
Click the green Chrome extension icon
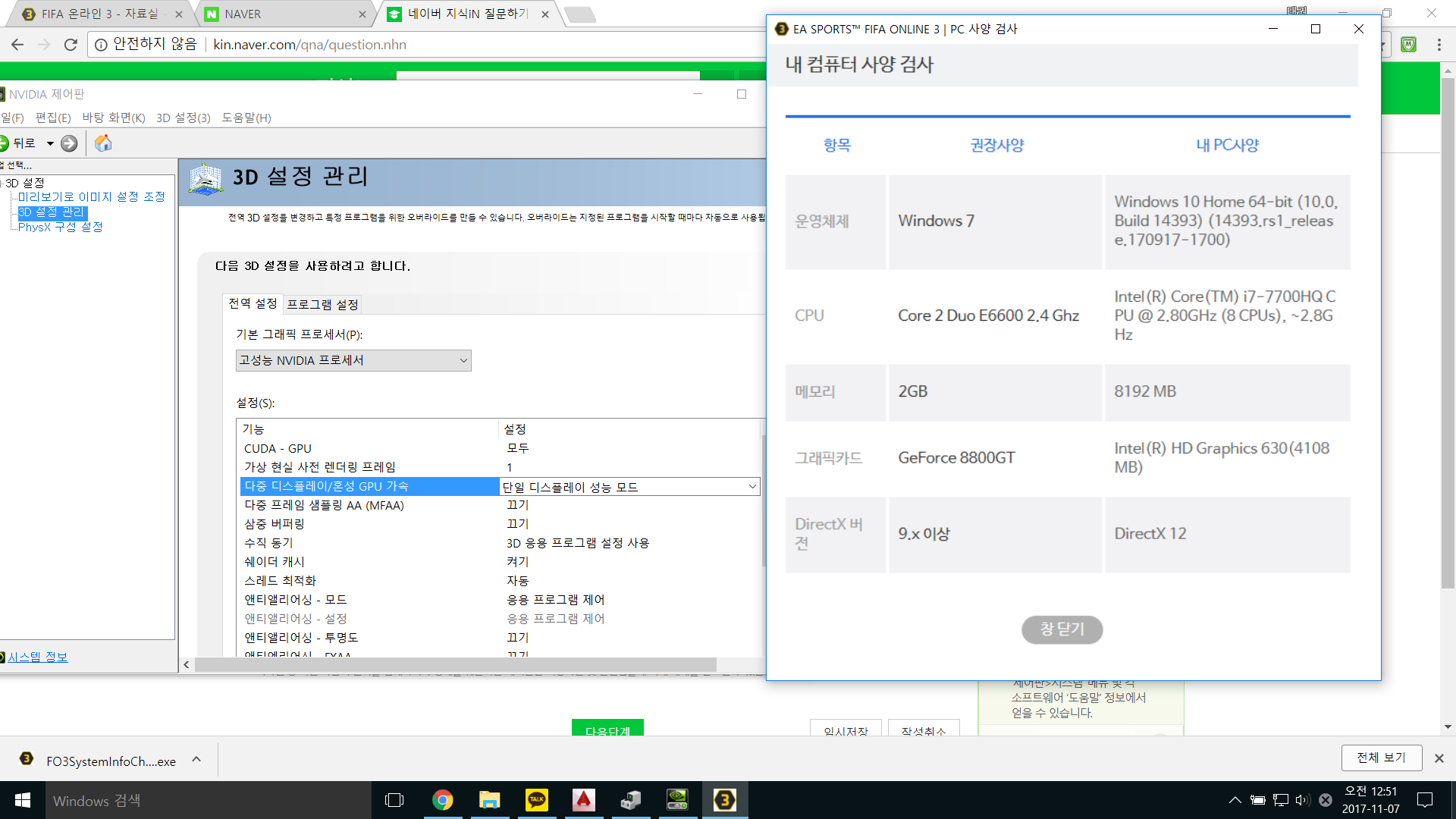click(x=1408, y=45)
